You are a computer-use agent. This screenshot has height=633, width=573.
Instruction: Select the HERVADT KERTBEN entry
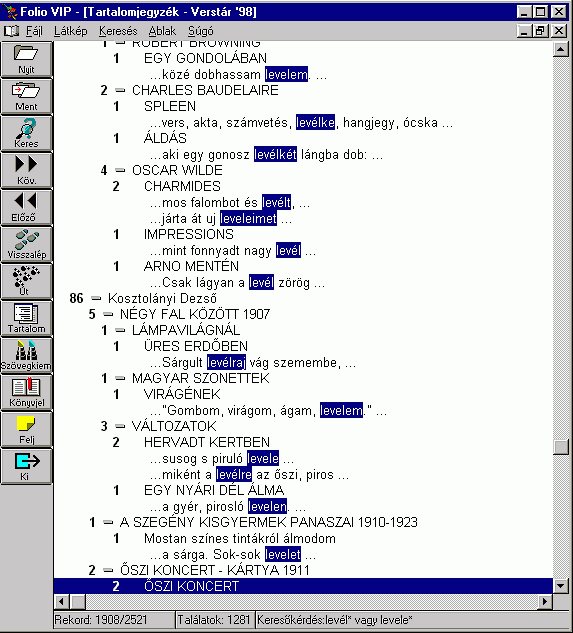pos(207,442)
